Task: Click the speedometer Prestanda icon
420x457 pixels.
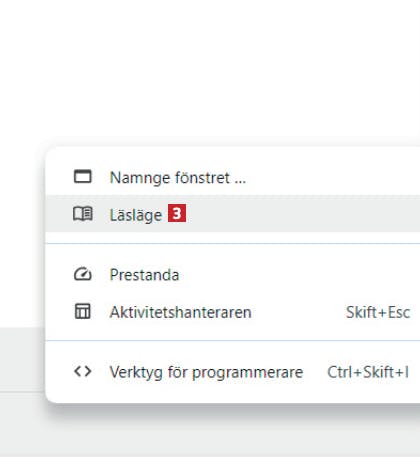Action: (83, 274)
